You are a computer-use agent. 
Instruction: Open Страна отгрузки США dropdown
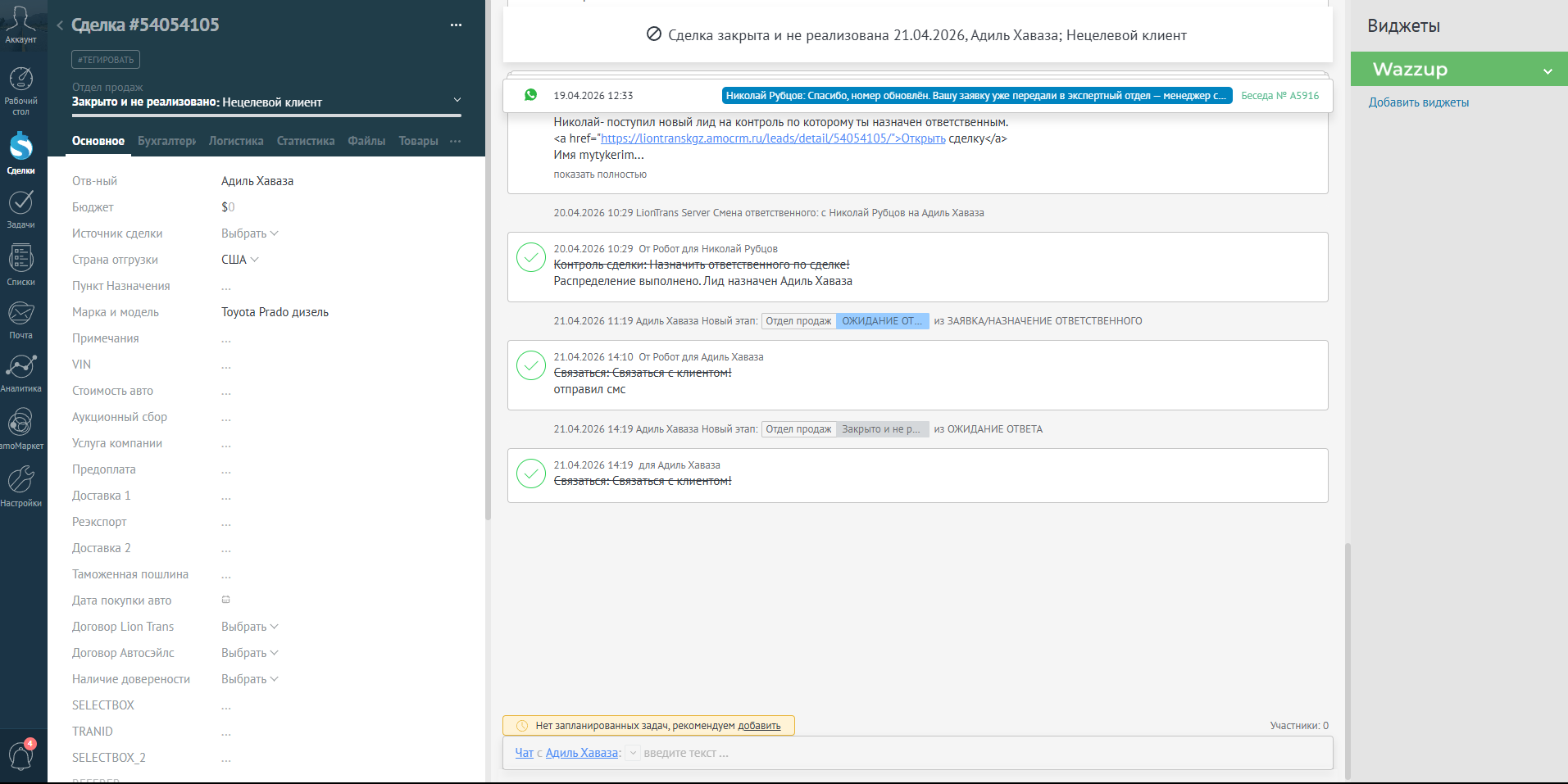click(x=240, y=260)
